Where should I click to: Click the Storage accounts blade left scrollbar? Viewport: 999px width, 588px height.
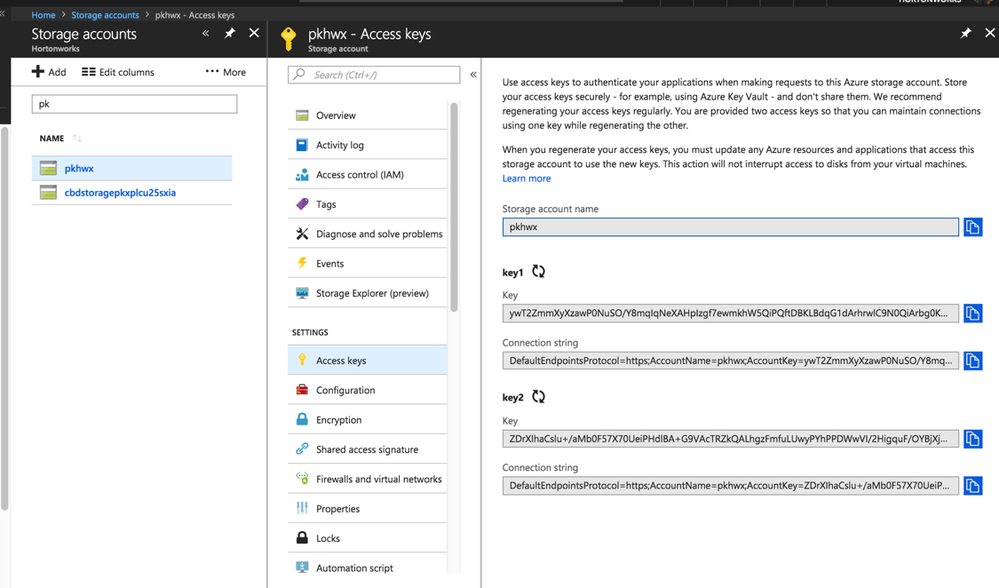coord(4,319)
